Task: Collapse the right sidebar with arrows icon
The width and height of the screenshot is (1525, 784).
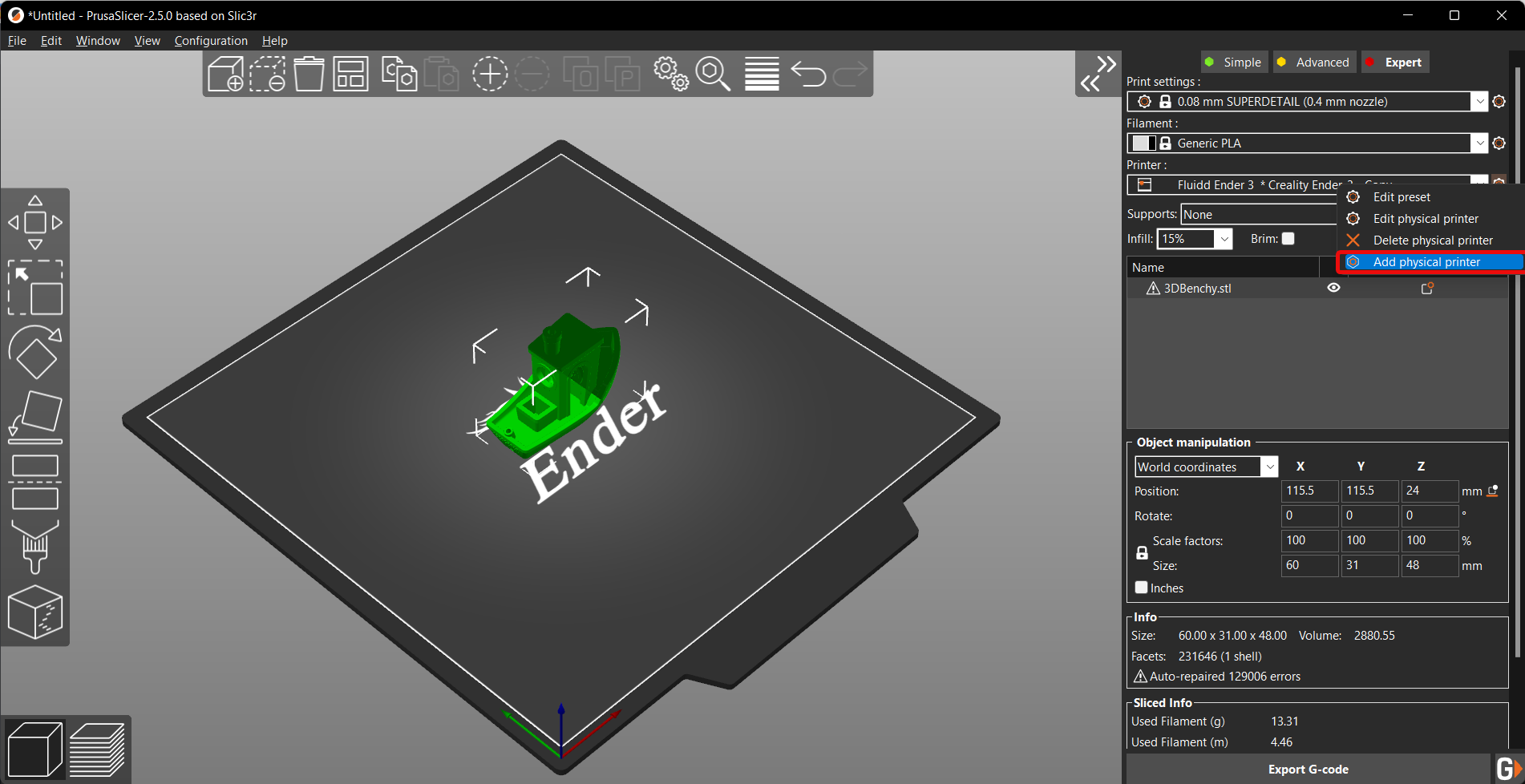Action: coord(1098,74)
